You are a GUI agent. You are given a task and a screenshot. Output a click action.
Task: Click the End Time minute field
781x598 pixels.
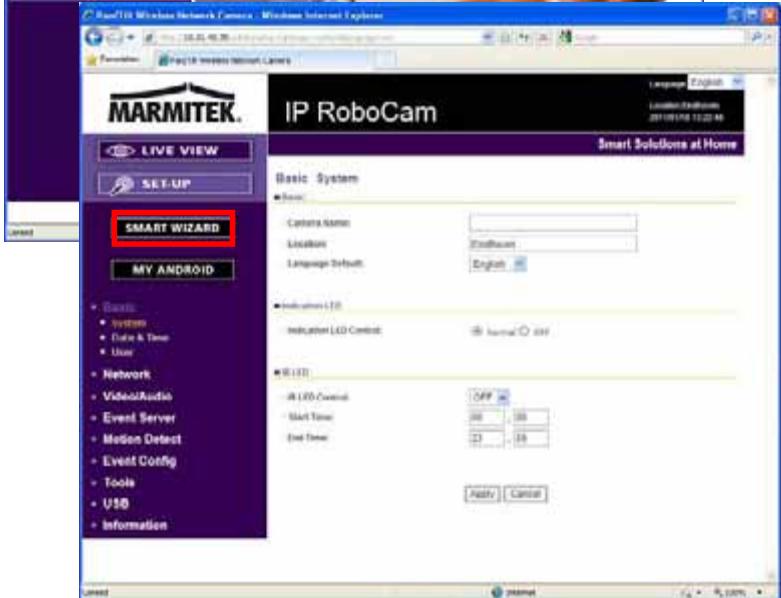pos(530,439)
